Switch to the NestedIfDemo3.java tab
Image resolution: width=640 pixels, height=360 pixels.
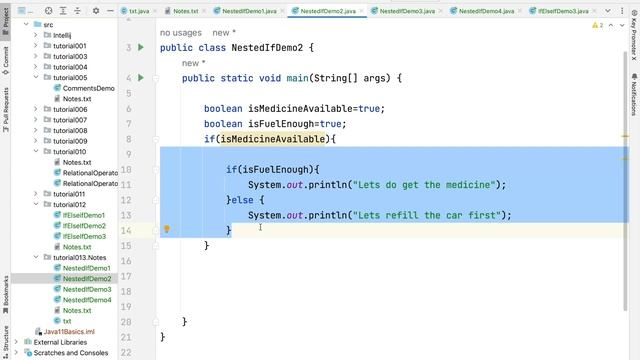(x=407, y=11)
